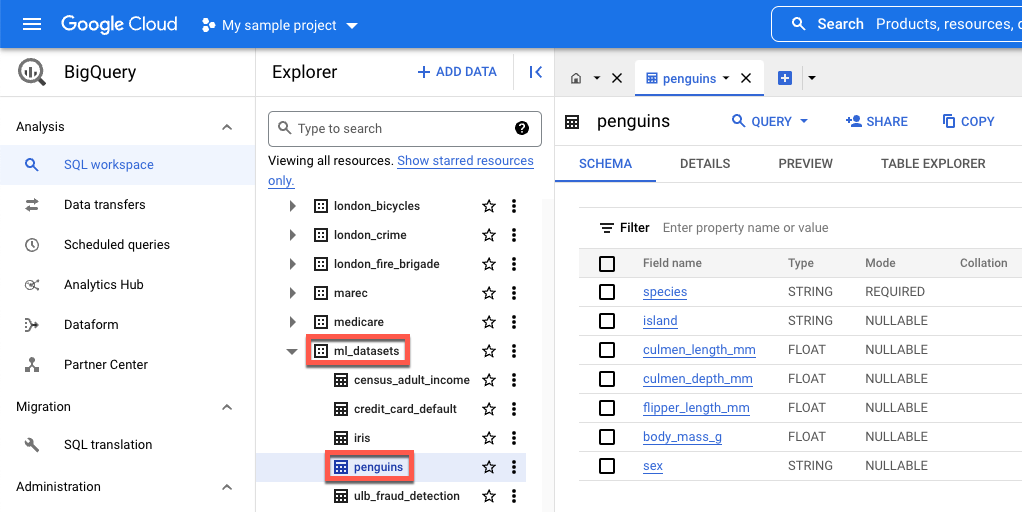Collapse the ml_datasets dataset tree
The image size is (1022, 512).
pos(292,351)
